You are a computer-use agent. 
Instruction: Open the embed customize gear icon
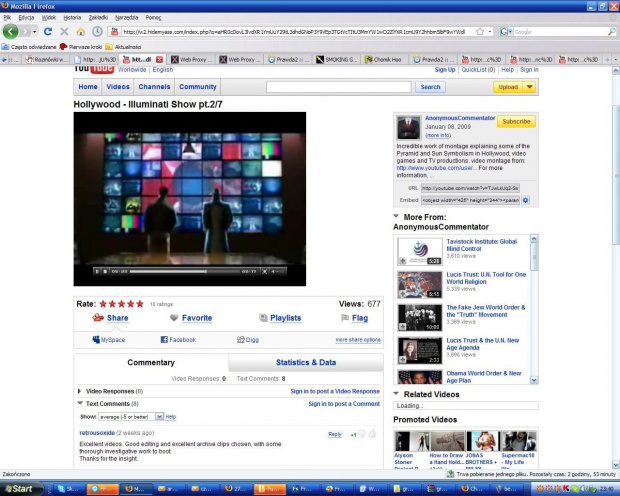[525, 200]
